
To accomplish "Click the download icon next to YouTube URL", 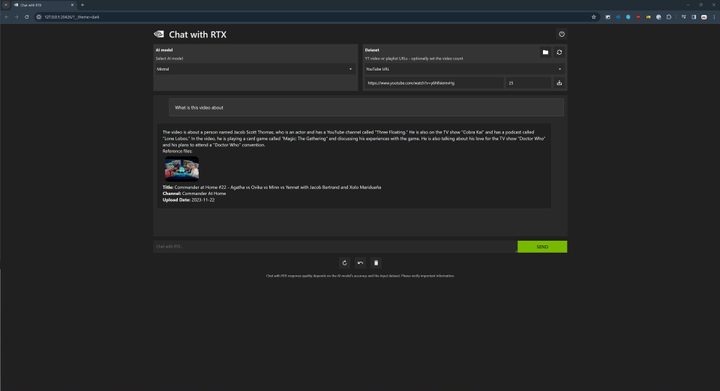I will coord(559,83).
